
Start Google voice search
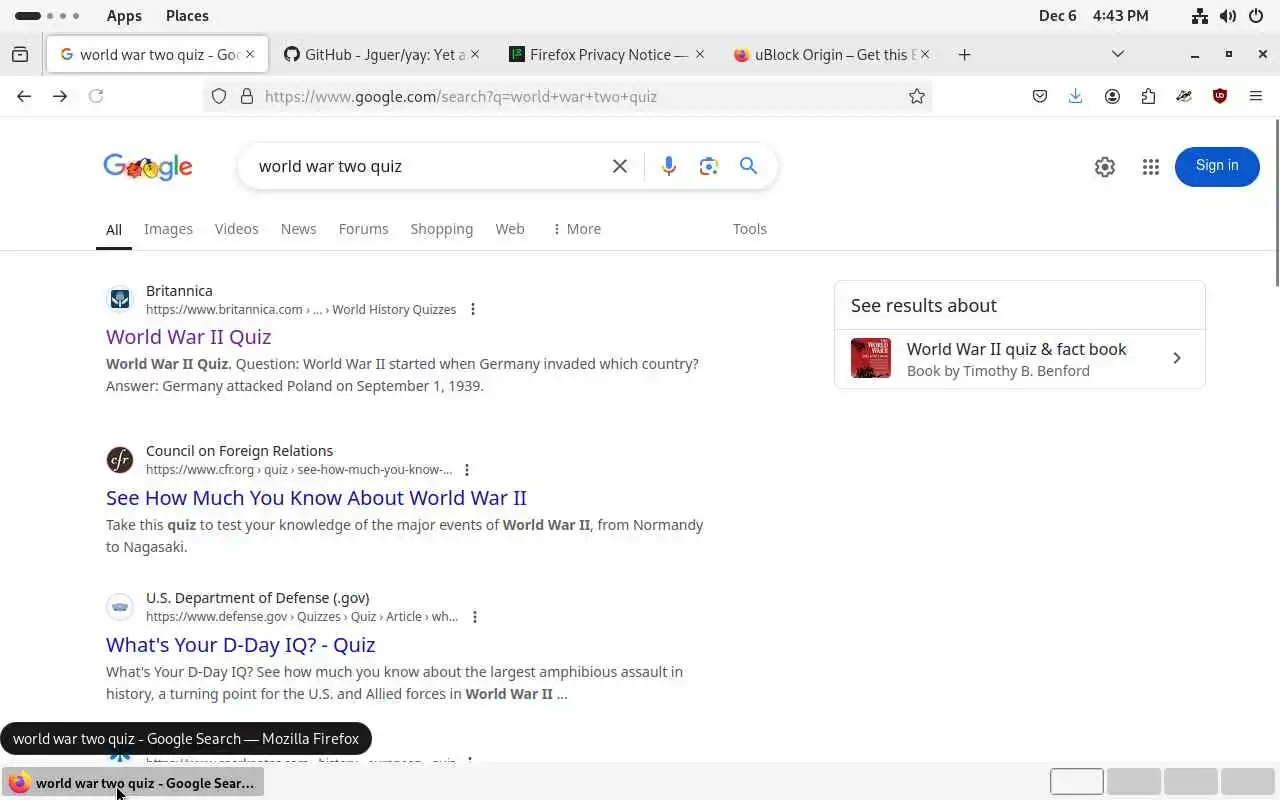[x=669, y=166]
